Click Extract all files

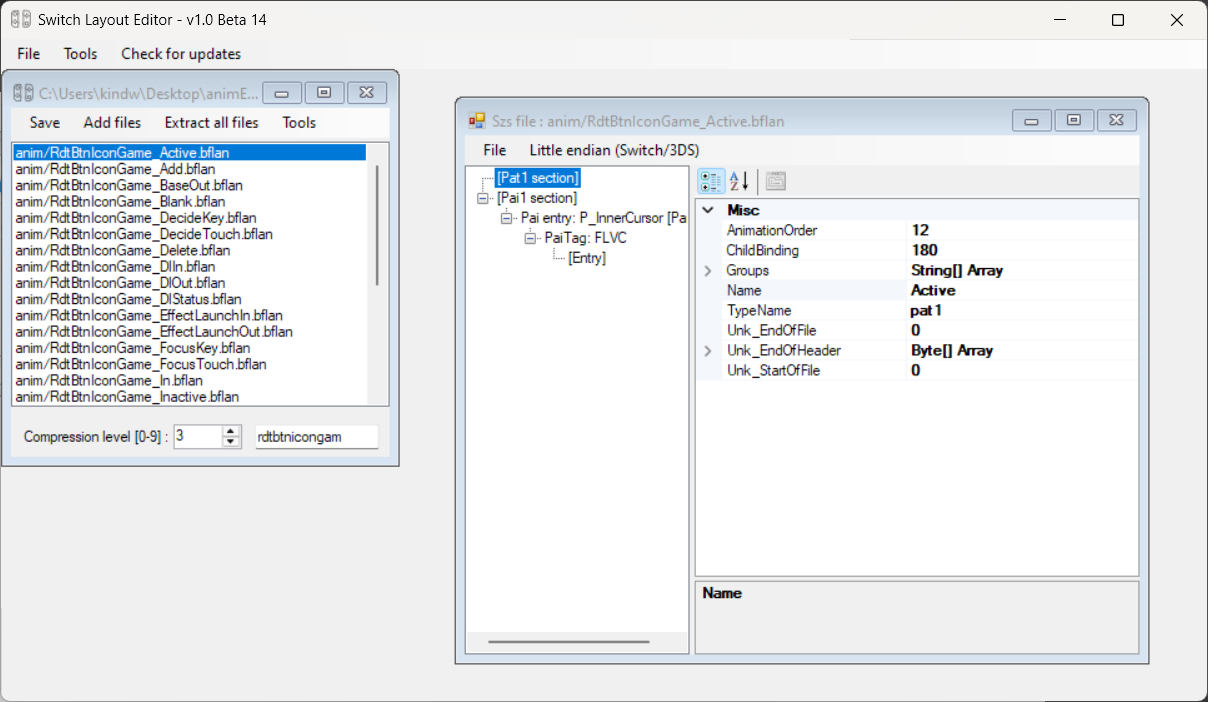point(211,123)
